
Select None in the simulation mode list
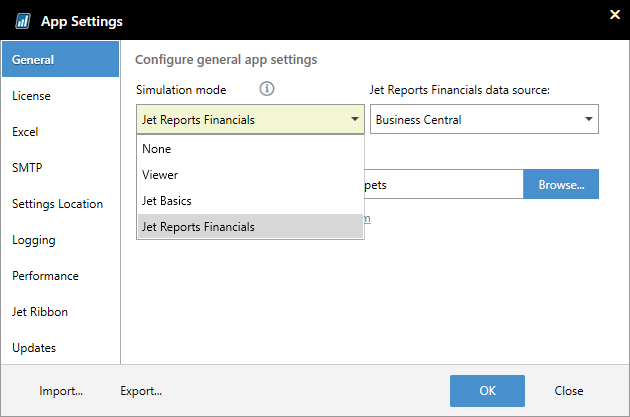click(x=250, y=149)
